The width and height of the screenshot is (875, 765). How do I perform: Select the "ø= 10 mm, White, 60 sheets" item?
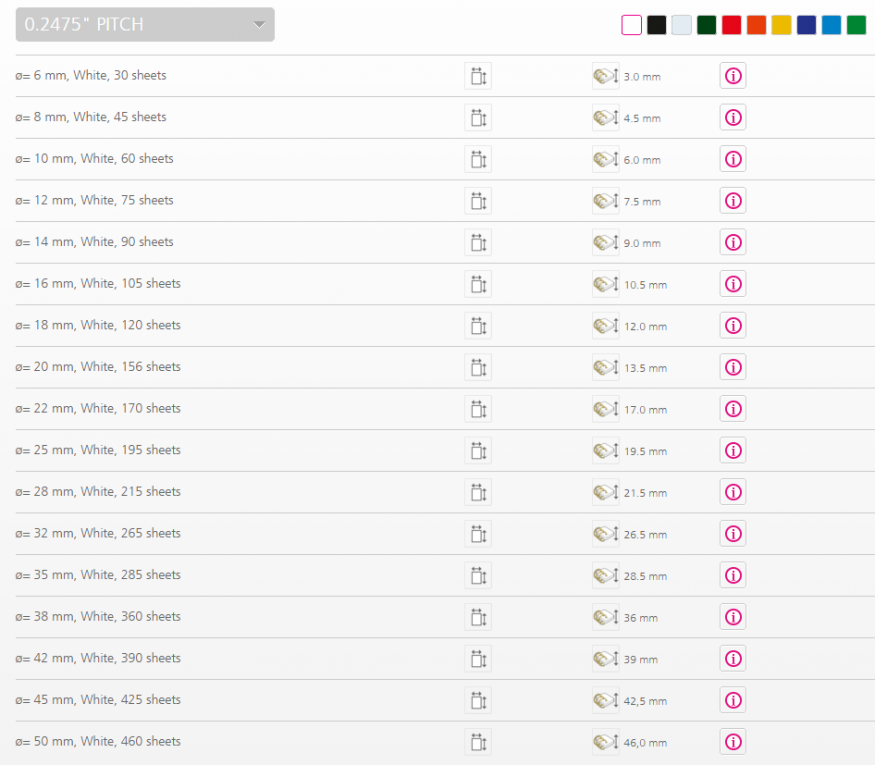coord(94,159)
